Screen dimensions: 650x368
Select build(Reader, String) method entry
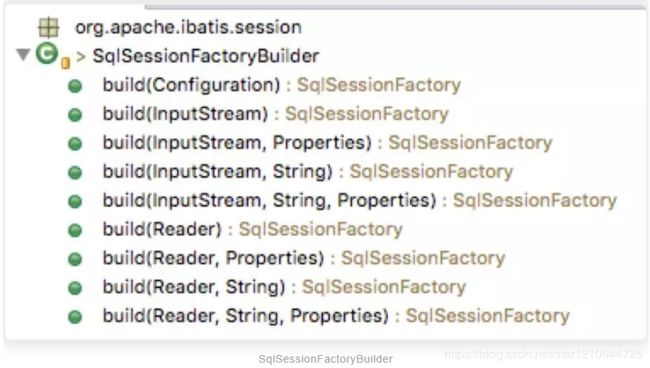[284, 287]
